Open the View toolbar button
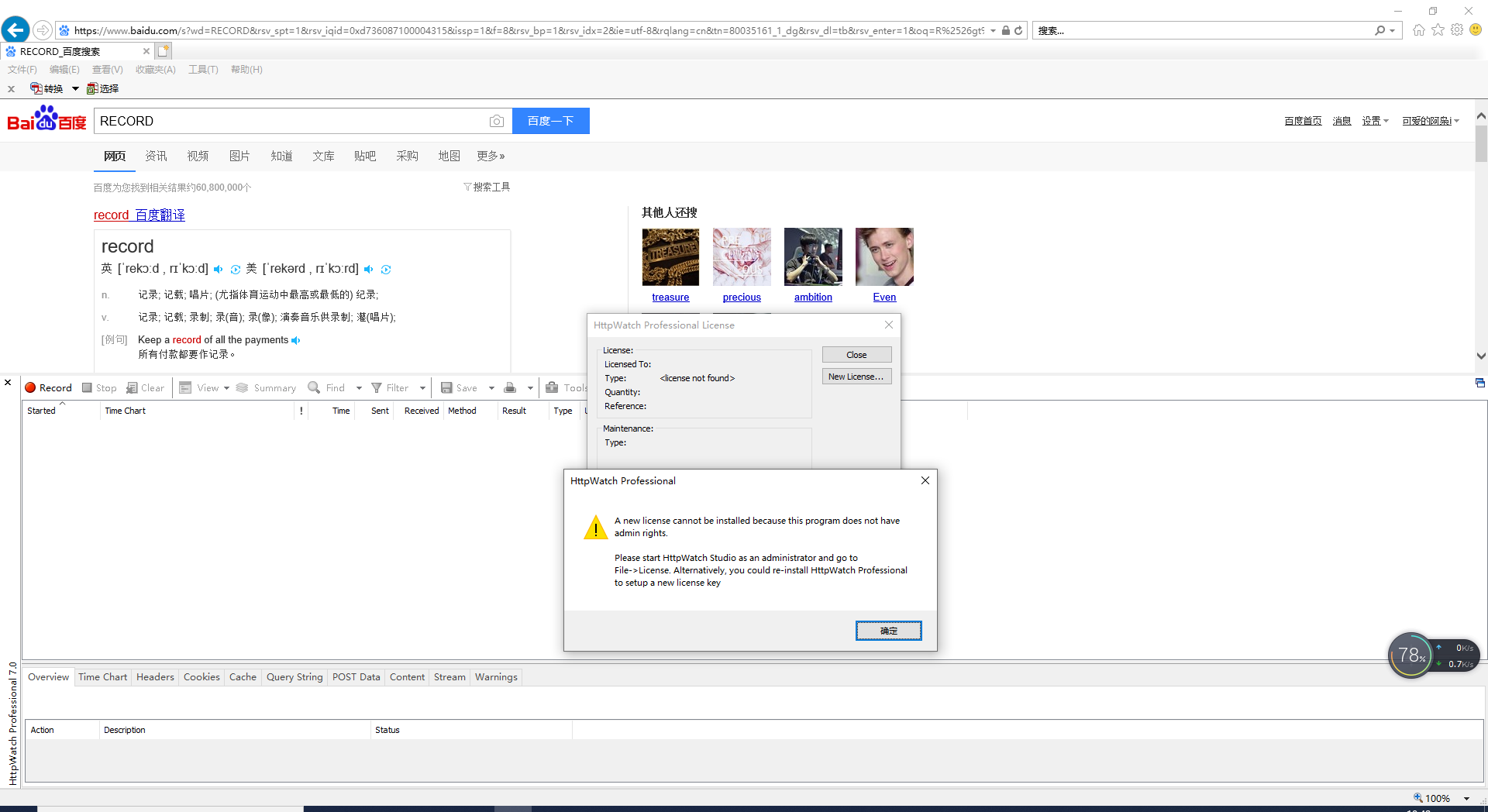This screenshot has height=812, width=1488. pos(199,387)
